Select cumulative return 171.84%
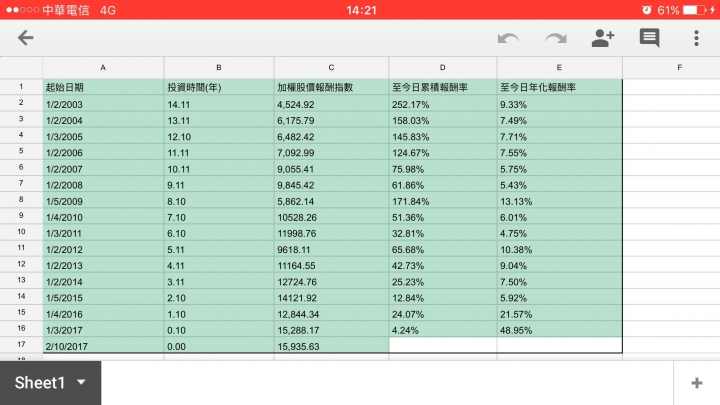 (443, 201)
